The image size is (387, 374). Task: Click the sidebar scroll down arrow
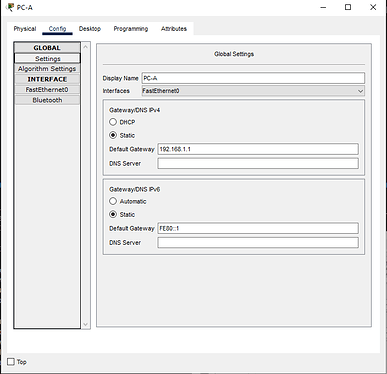86,324
